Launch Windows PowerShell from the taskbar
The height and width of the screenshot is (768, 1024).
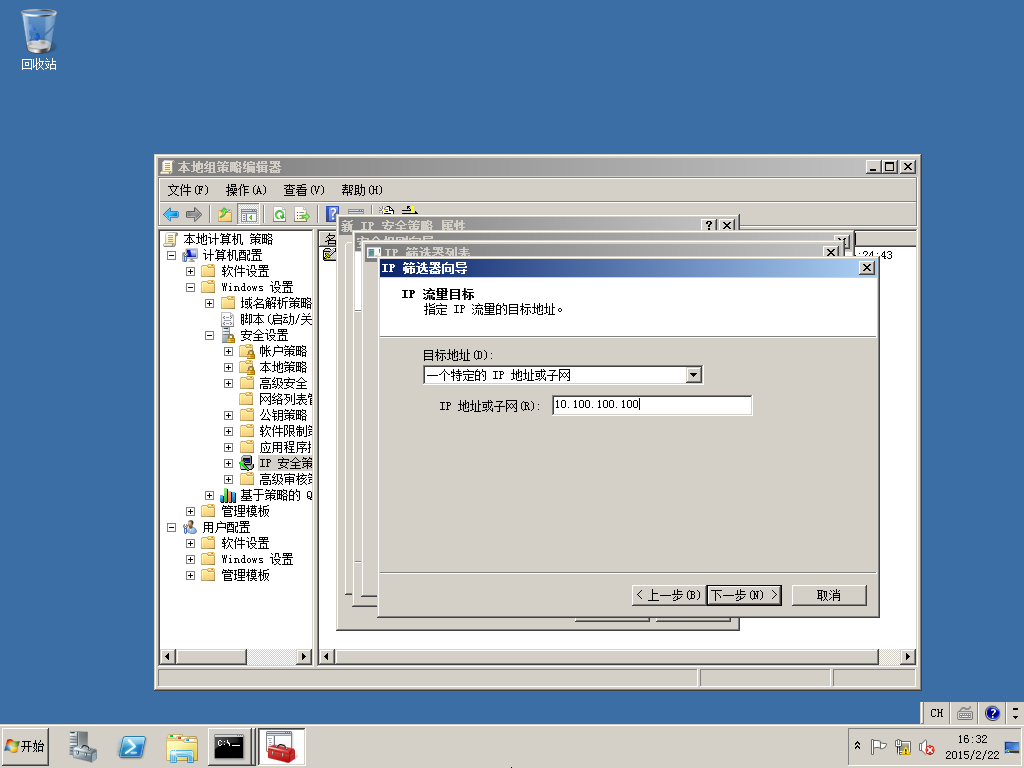132,746
